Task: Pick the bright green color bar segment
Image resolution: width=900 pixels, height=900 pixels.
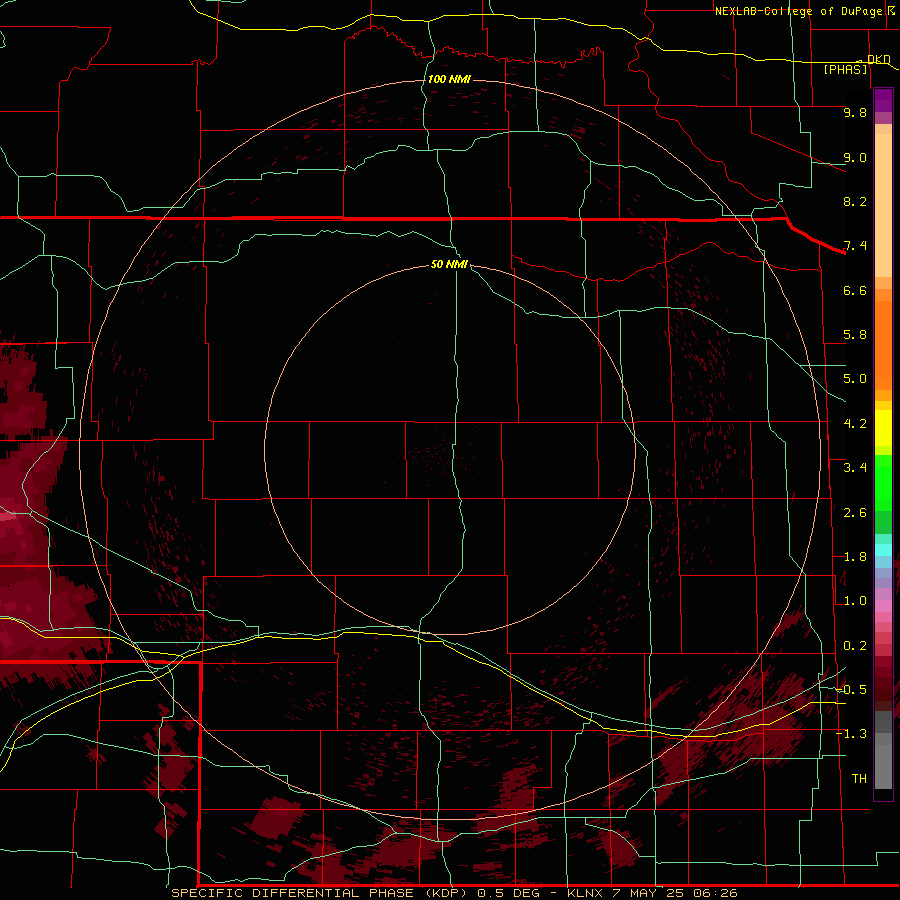Action: pos(883,484)
